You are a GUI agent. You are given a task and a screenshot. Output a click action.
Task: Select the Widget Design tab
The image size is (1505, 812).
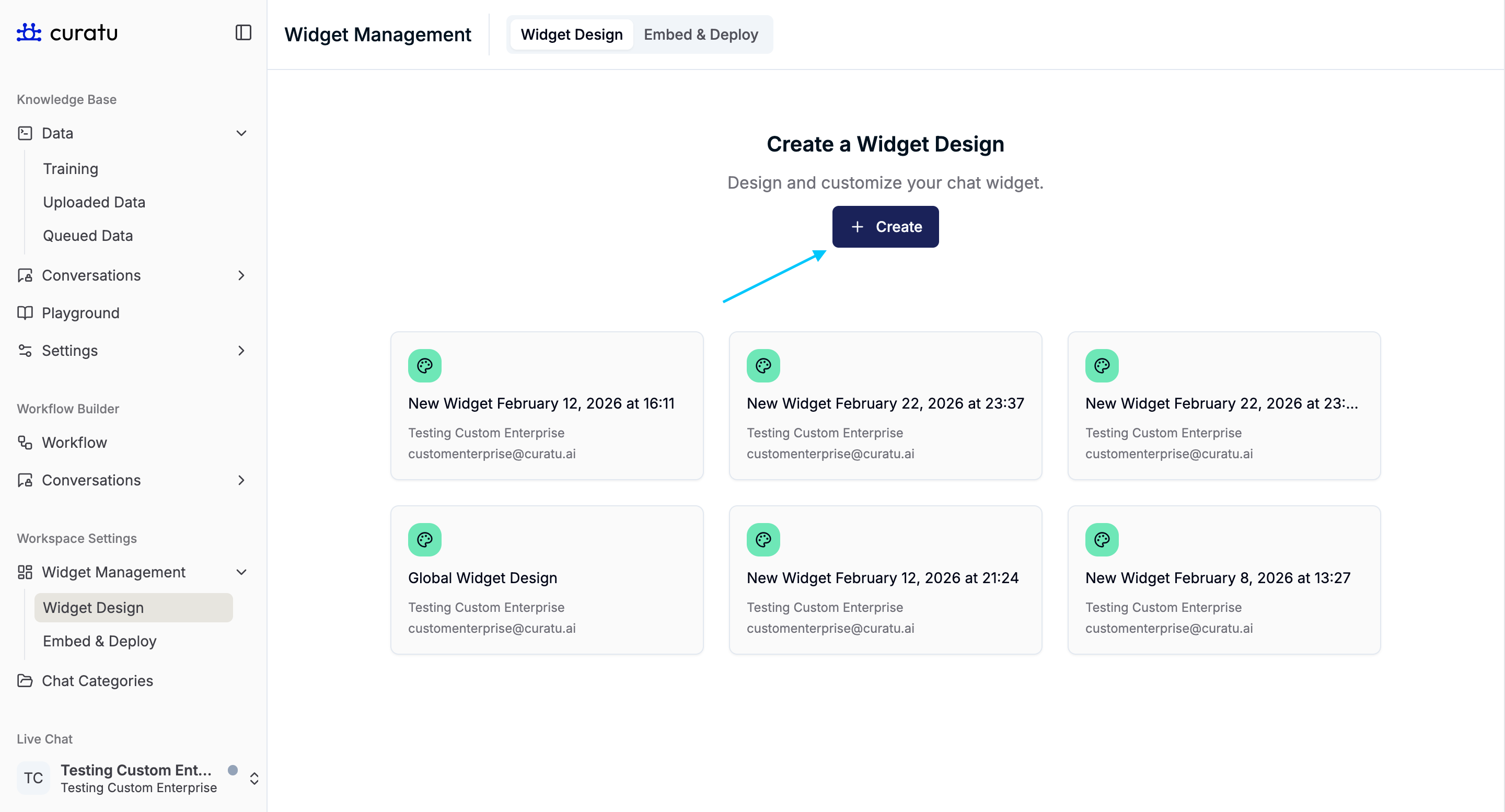click(x=571, y=34)
